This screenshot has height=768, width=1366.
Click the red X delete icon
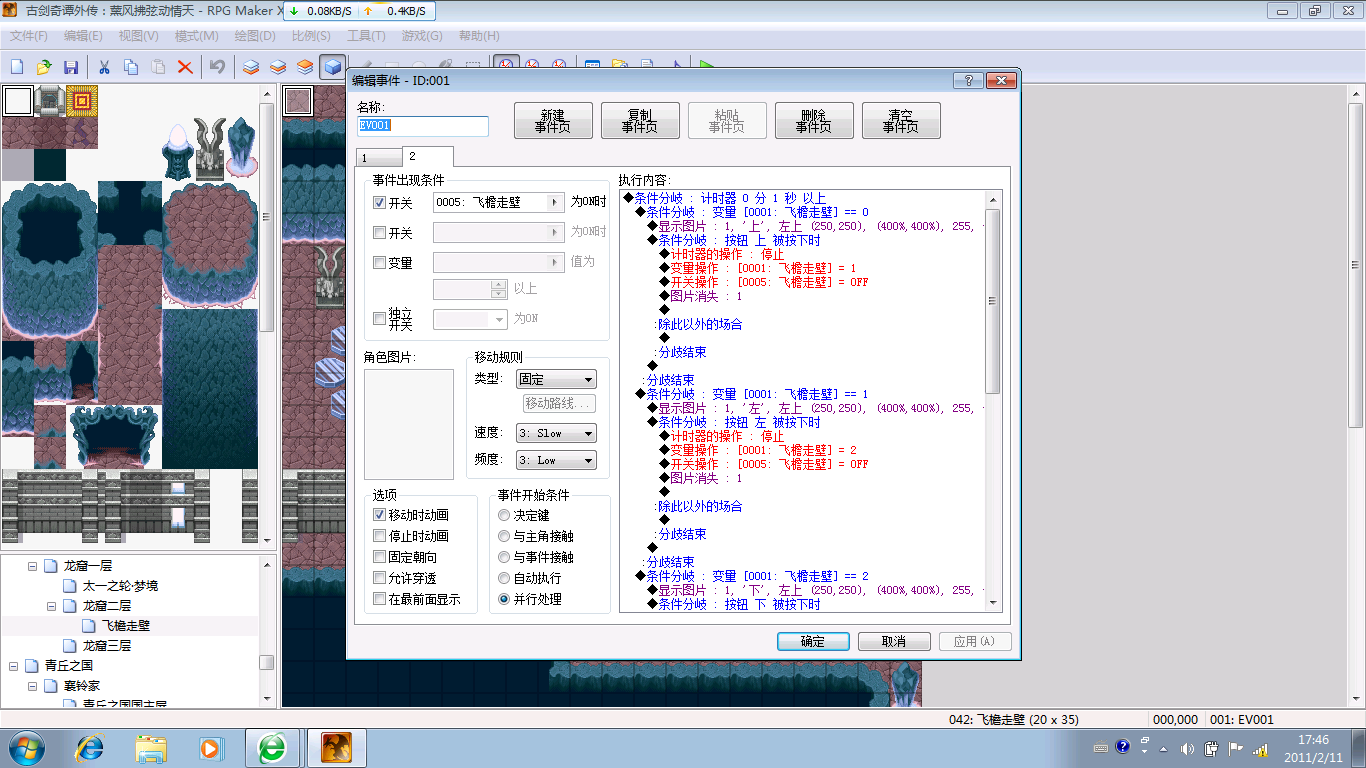[185, 67]
